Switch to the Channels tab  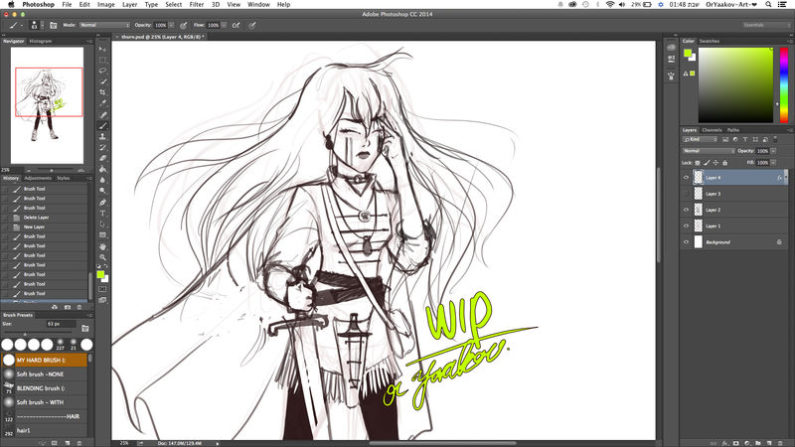(x=711, y=129)
